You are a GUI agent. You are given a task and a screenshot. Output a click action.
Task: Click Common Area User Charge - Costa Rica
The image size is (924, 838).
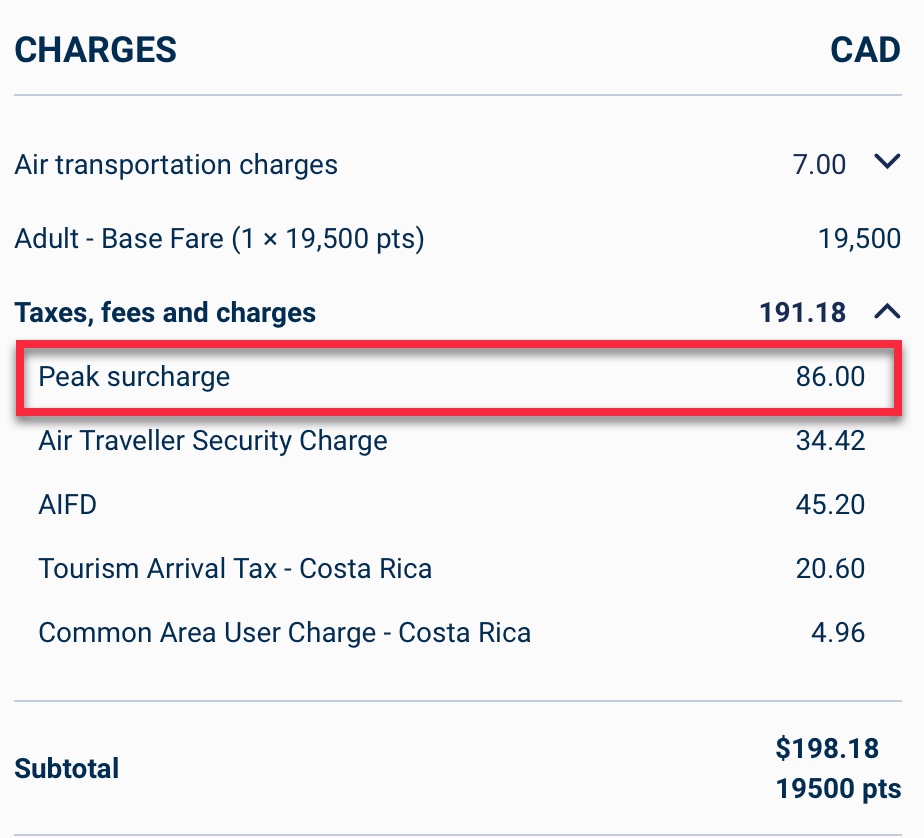(x=284, y=633)
